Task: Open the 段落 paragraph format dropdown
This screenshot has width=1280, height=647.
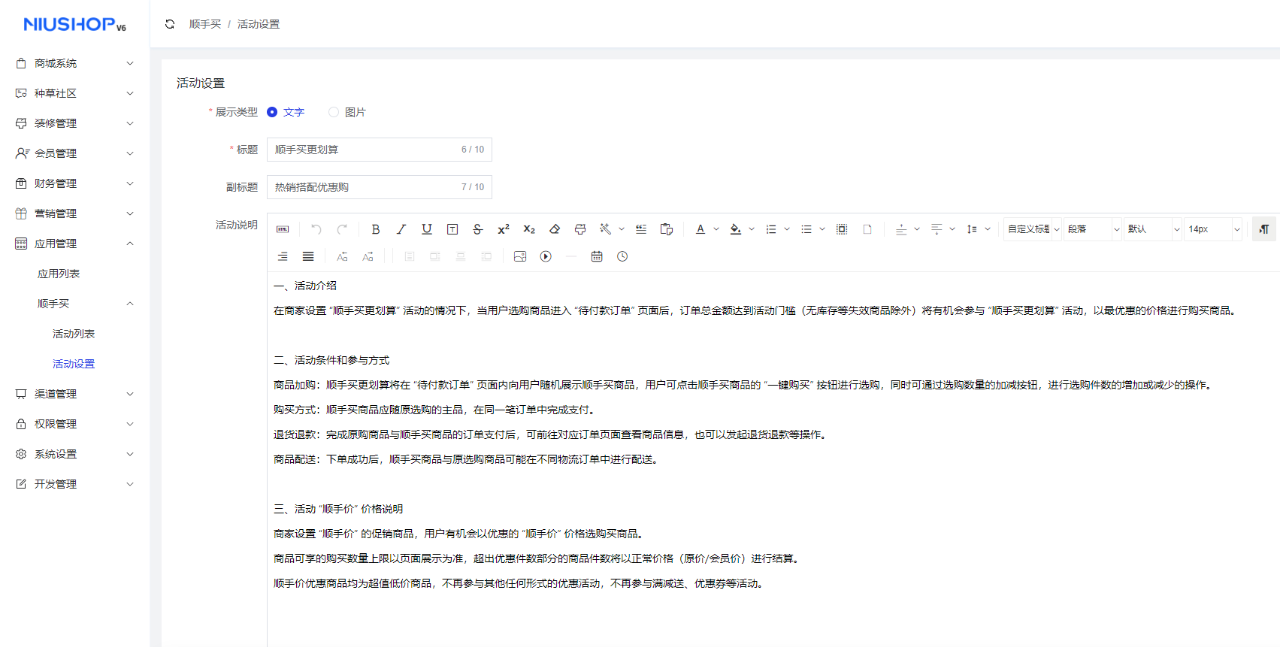Action: 1092,229
